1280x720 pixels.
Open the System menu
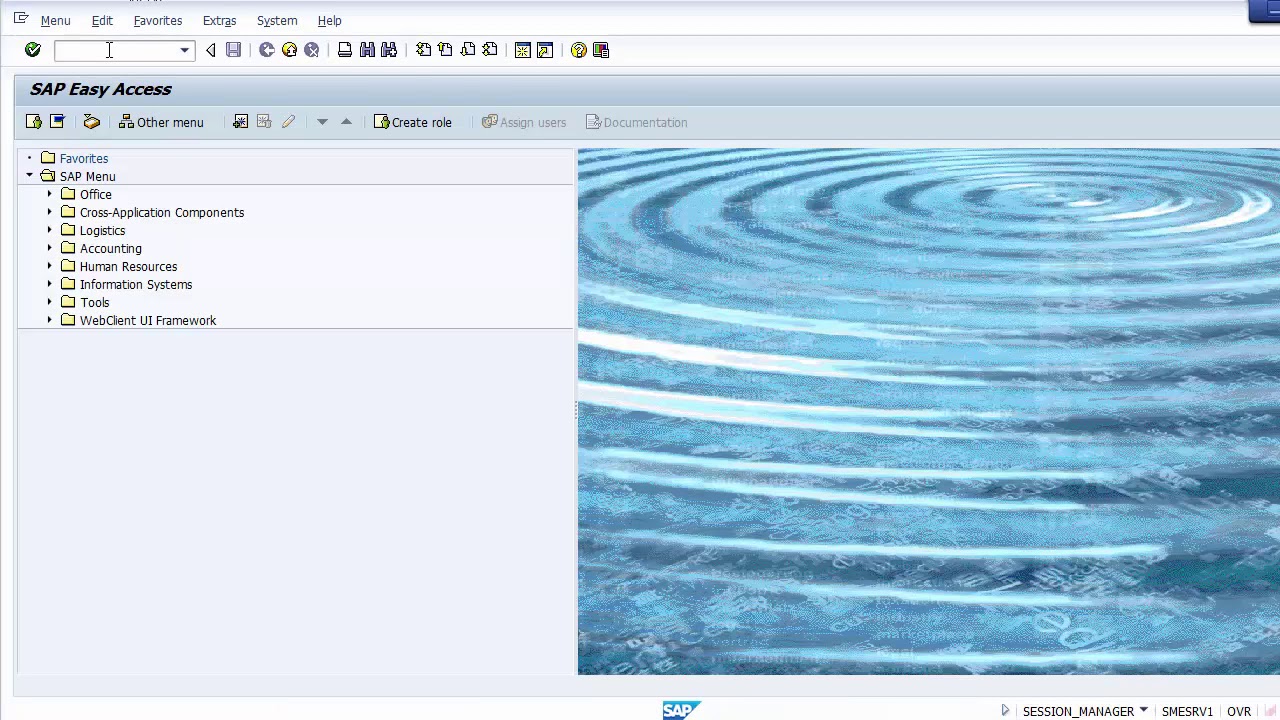coord(277,20)
